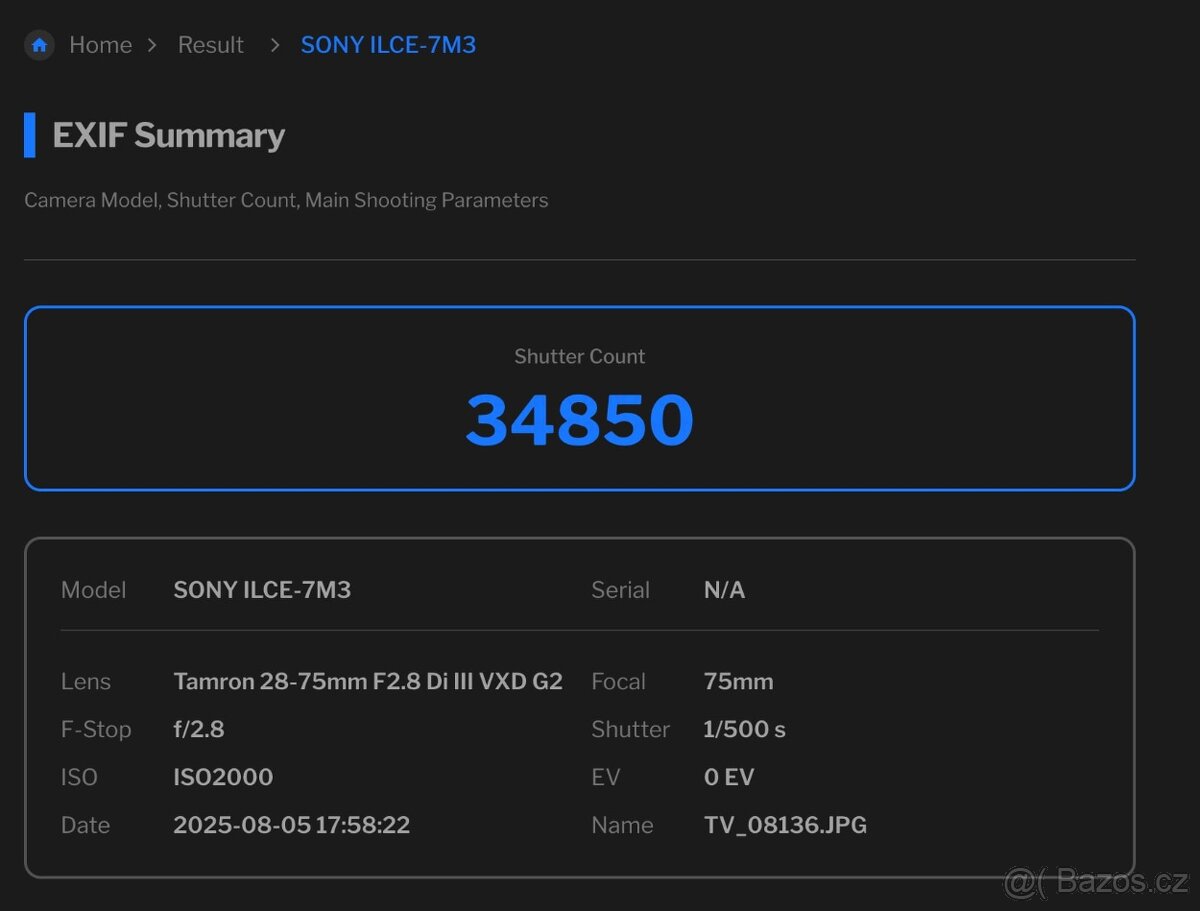1200x911 pixels.
Task: Select the blue-bordered shutter count box
Action: click(x=579, y=398)
